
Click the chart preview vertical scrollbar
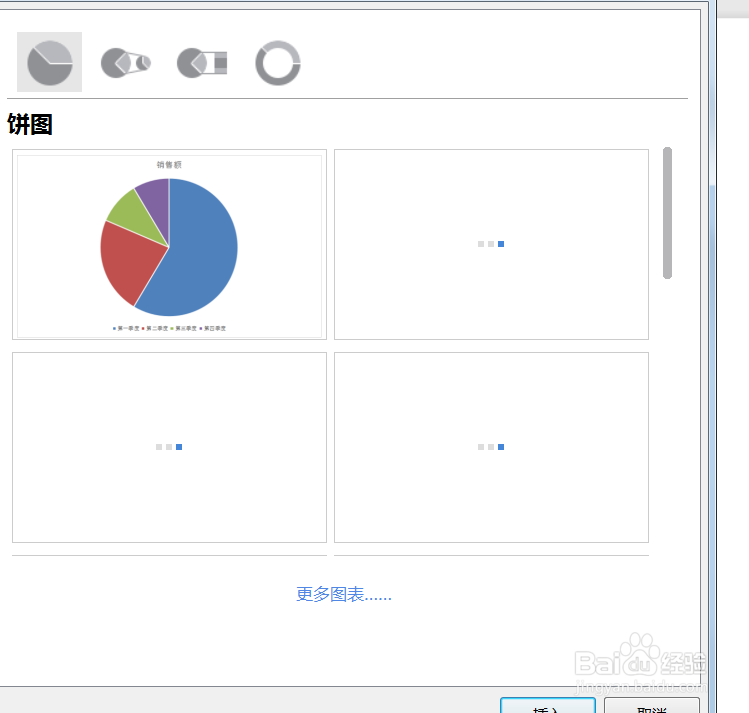click(667, 213)
